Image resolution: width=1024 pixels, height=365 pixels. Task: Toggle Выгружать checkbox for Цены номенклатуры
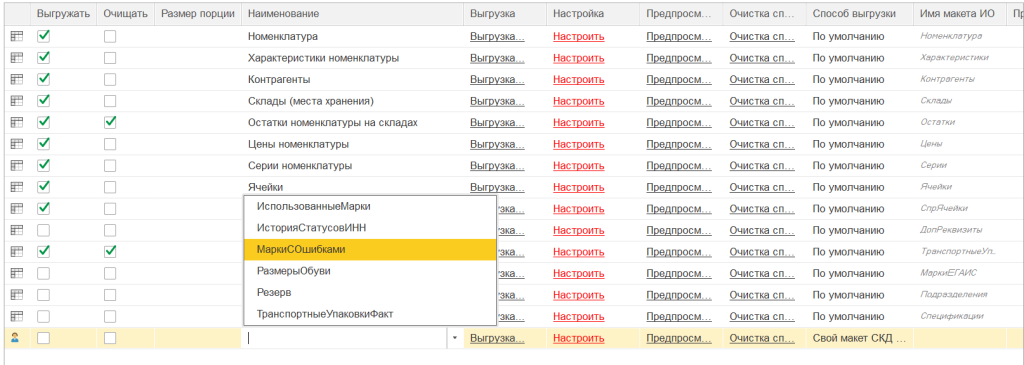click(x=44, y=144)
